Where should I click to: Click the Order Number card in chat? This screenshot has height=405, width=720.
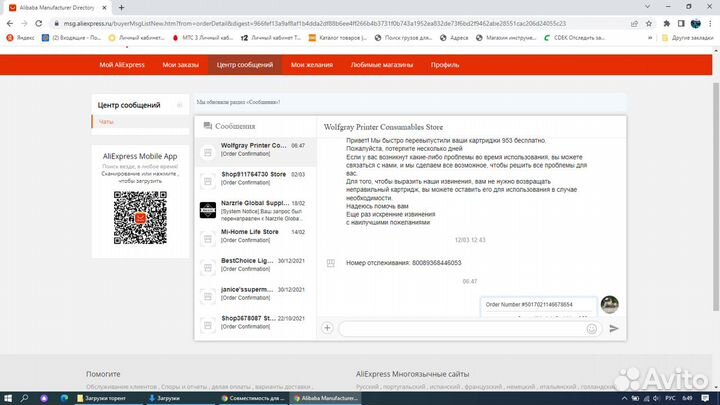[x=538, y=307]
